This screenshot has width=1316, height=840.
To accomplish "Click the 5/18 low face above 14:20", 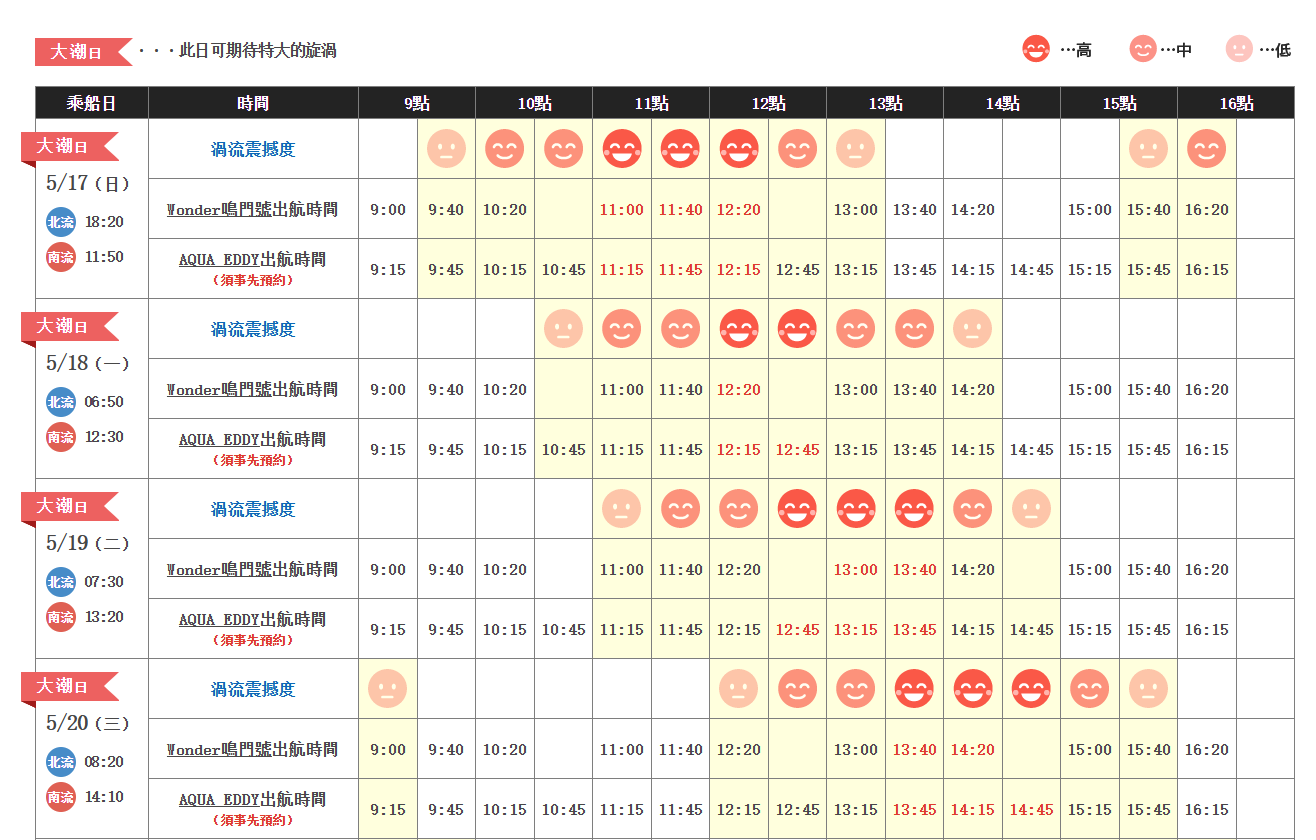I will click(x=973, y=329).
